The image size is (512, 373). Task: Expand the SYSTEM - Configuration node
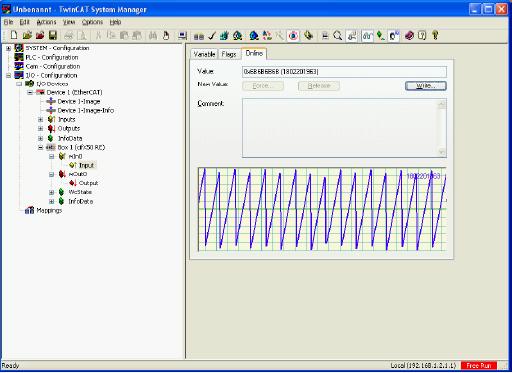tap(8, 48)
